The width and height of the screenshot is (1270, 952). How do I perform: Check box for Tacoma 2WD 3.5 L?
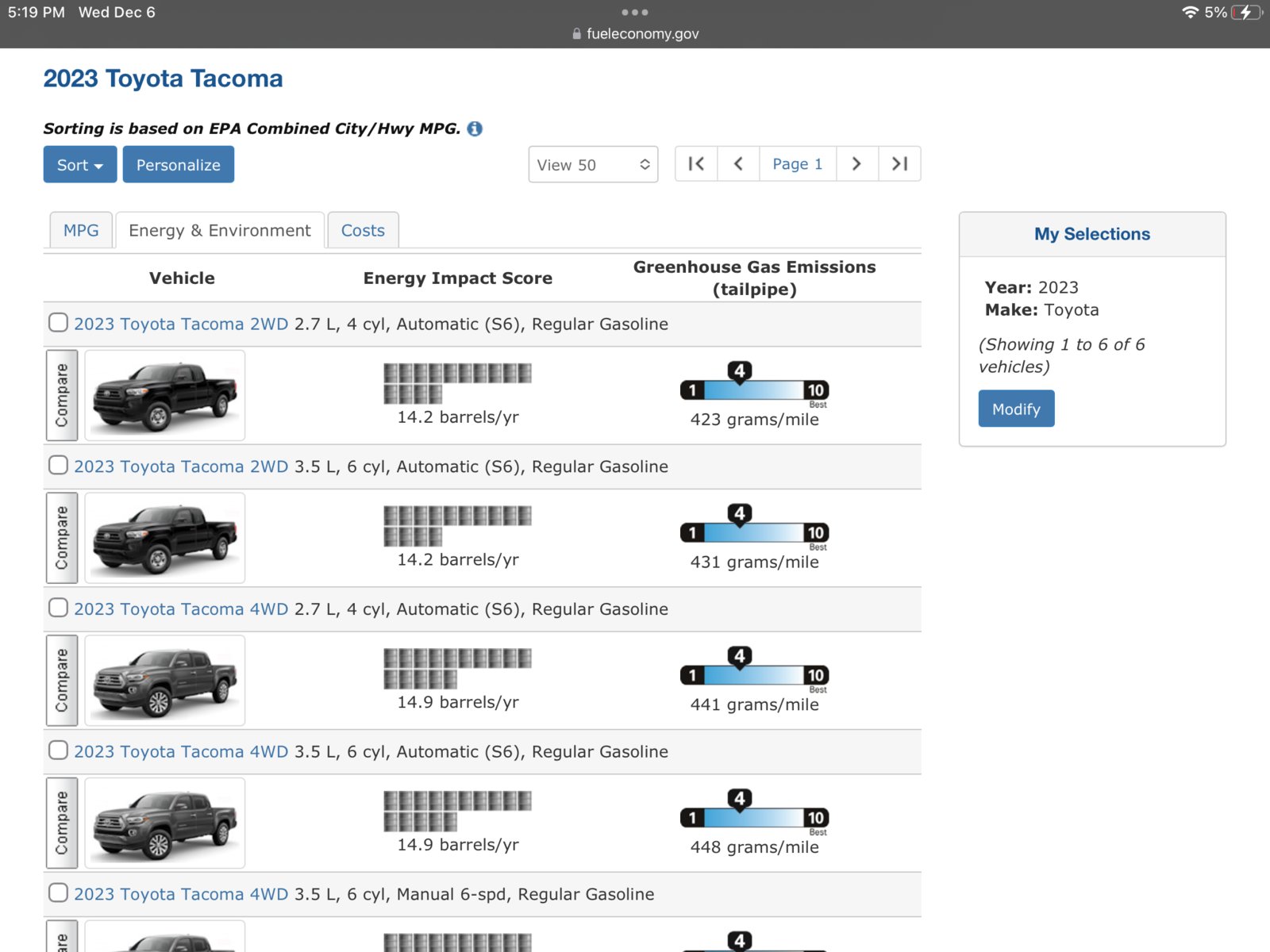[x=58, y=465]
